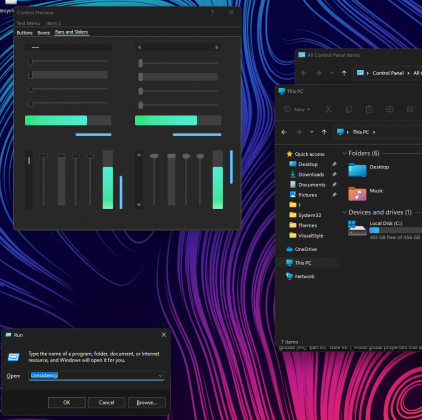Viewport: 422px width, 420px height.
Task: Collapse the Devices and drives group
Action: 344,212
